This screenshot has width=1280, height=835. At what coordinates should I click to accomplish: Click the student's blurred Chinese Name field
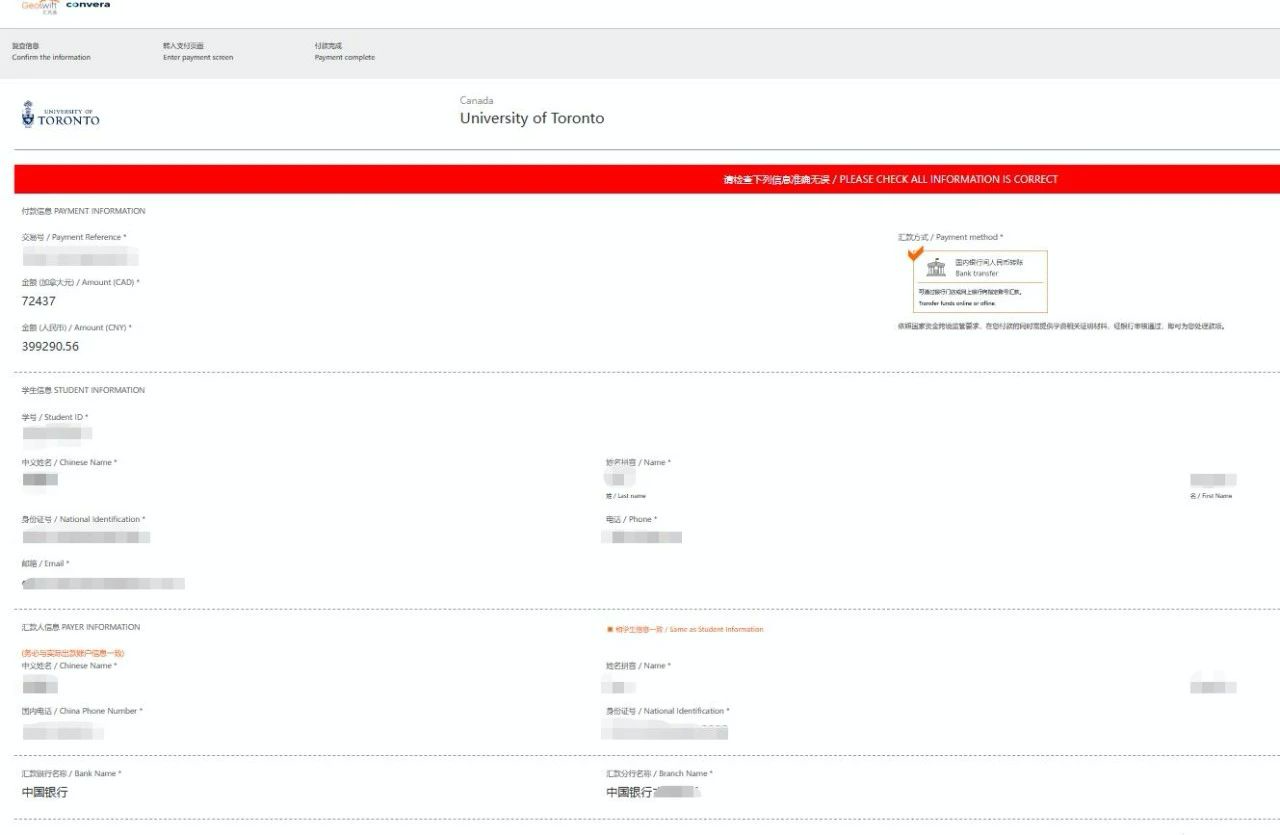(x=40, y=480)
